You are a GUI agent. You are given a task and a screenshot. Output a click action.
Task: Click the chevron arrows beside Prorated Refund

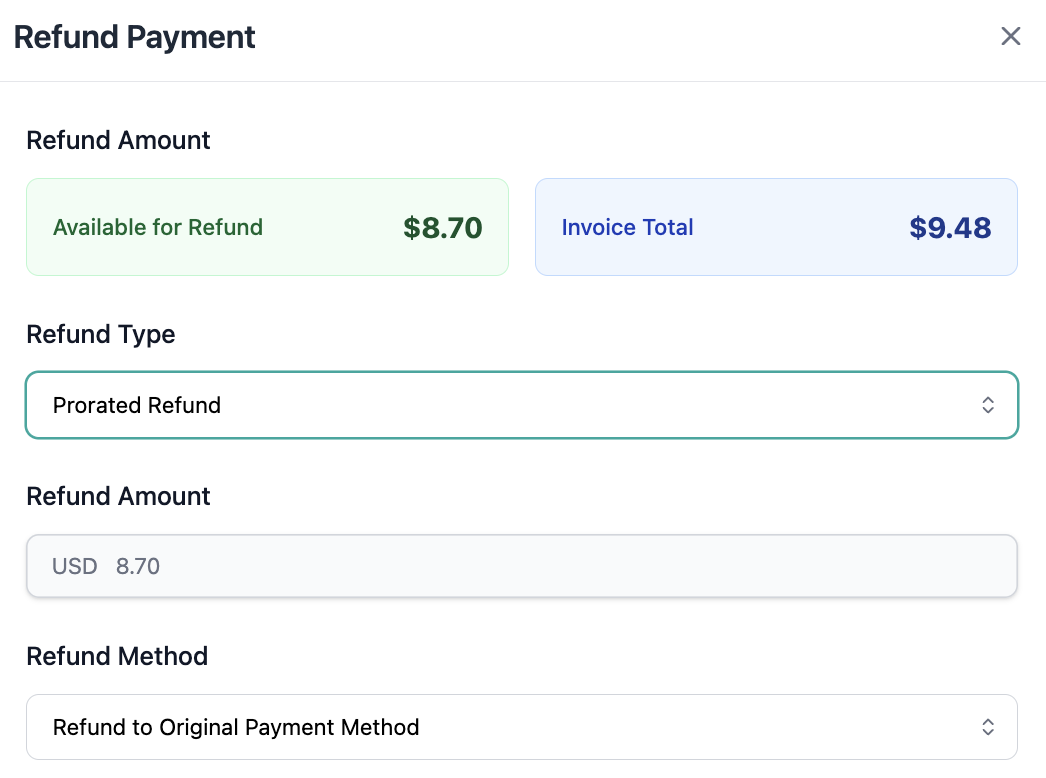tap(988, 405)
